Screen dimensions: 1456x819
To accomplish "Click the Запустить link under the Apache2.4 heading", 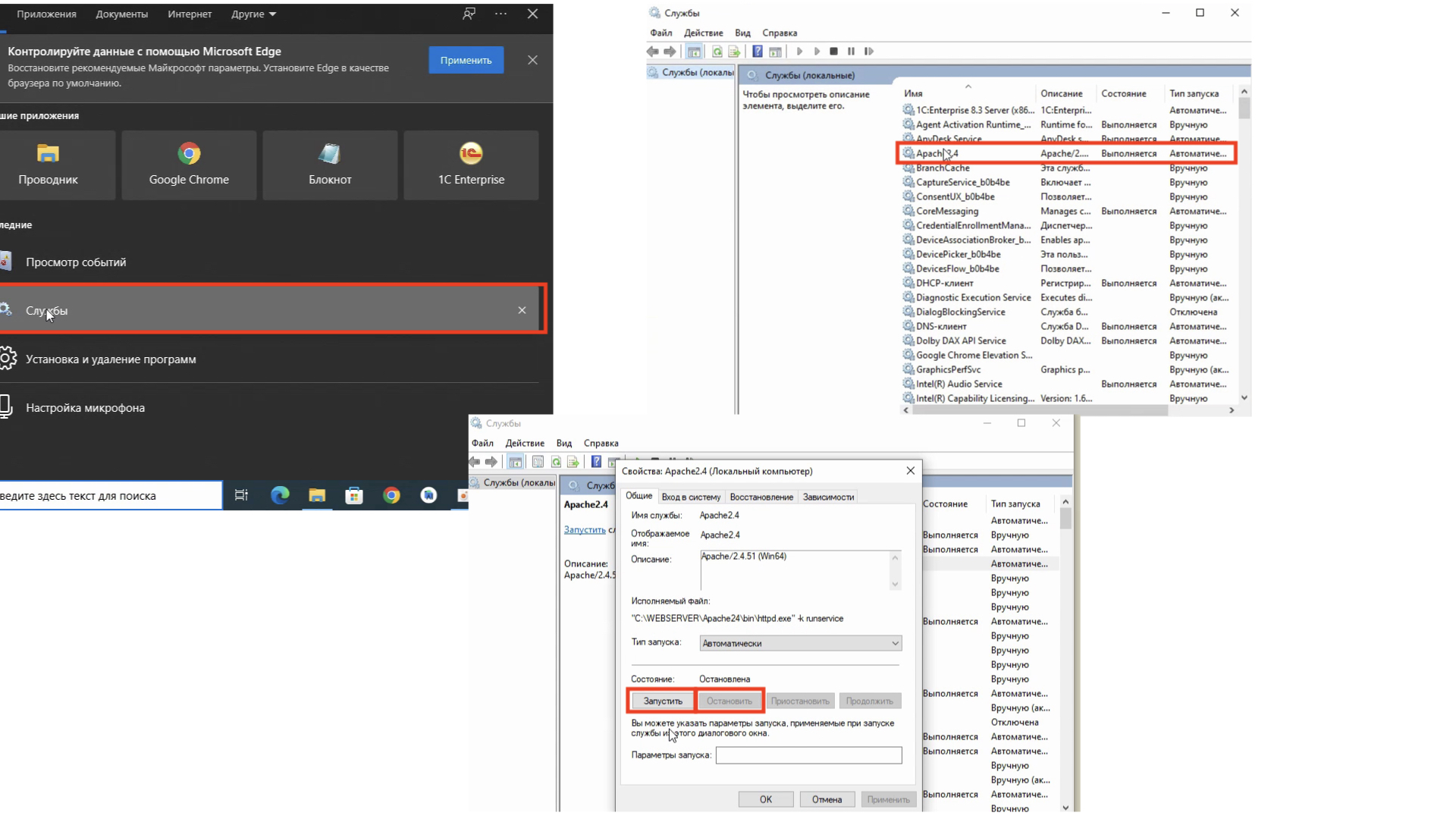I will coord(585,530).
